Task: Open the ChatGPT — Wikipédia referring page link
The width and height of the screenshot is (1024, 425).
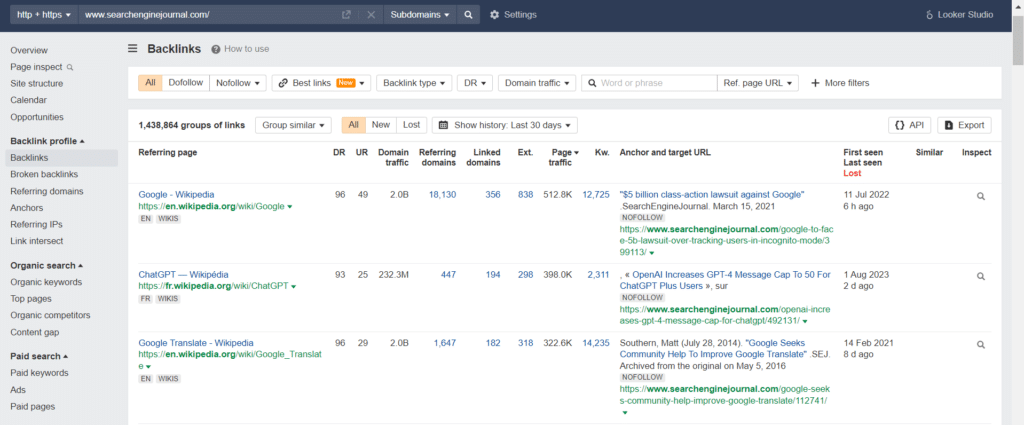Action: [184, 275]
